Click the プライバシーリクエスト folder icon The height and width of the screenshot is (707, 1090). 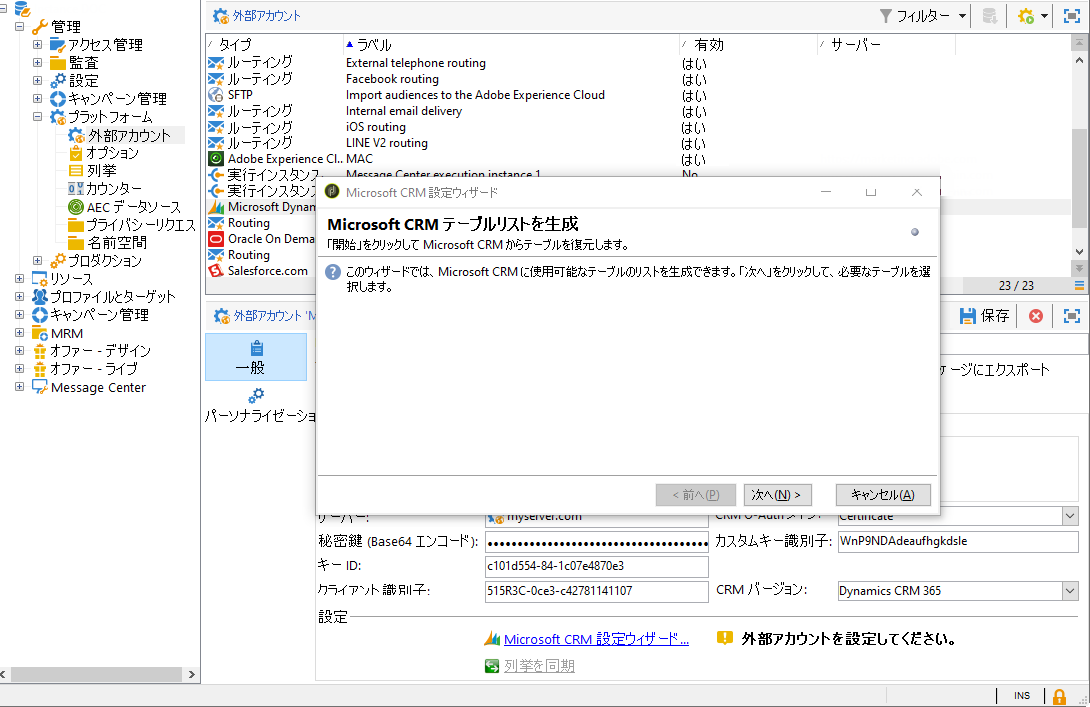pyautogui.click(x=76, y=225)
